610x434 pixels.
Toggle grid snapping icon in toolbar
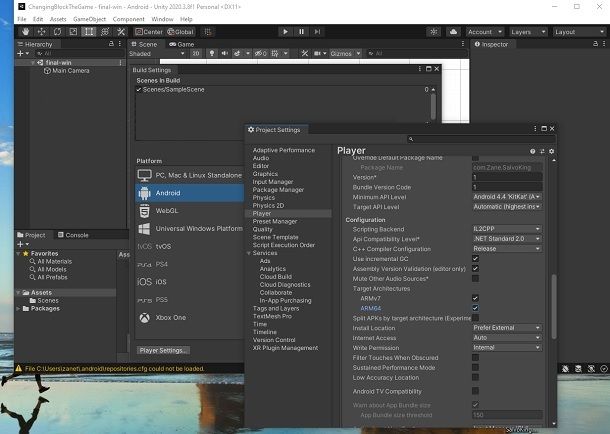pos(208,32)
